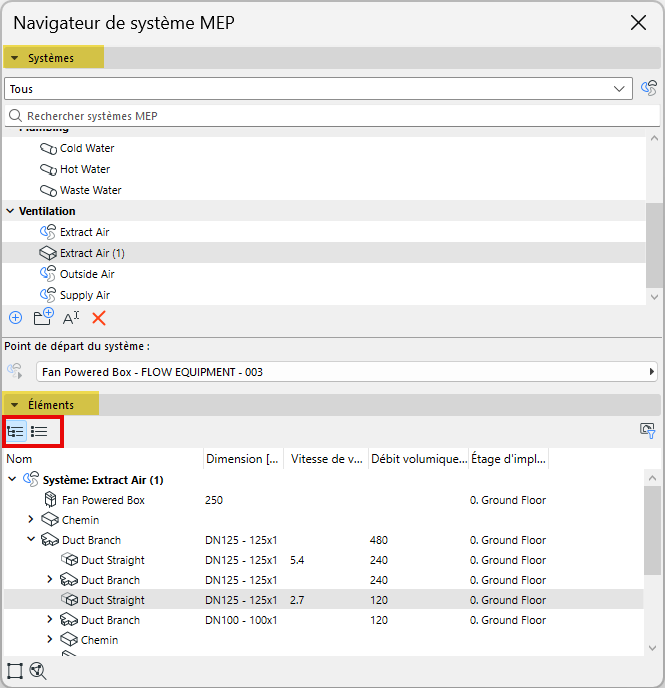The image size is (665, 688).
Task: Click the fan icon next to Supply Air
Action: (x=48, y=295)
